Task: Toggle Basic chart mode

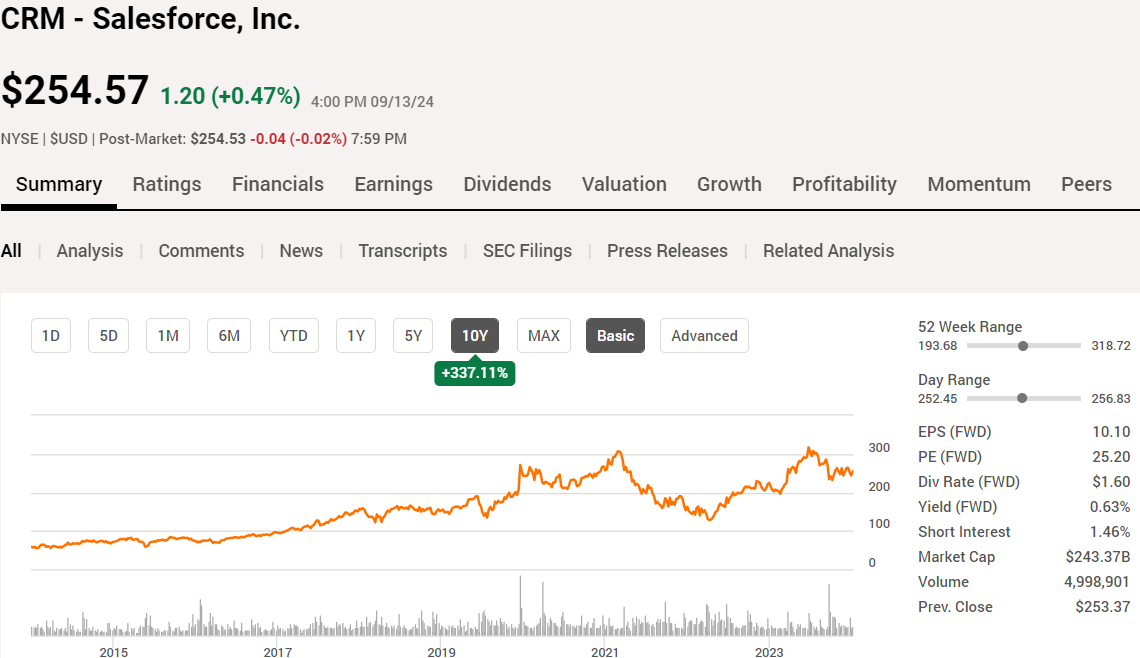Action: coord(615,336)
